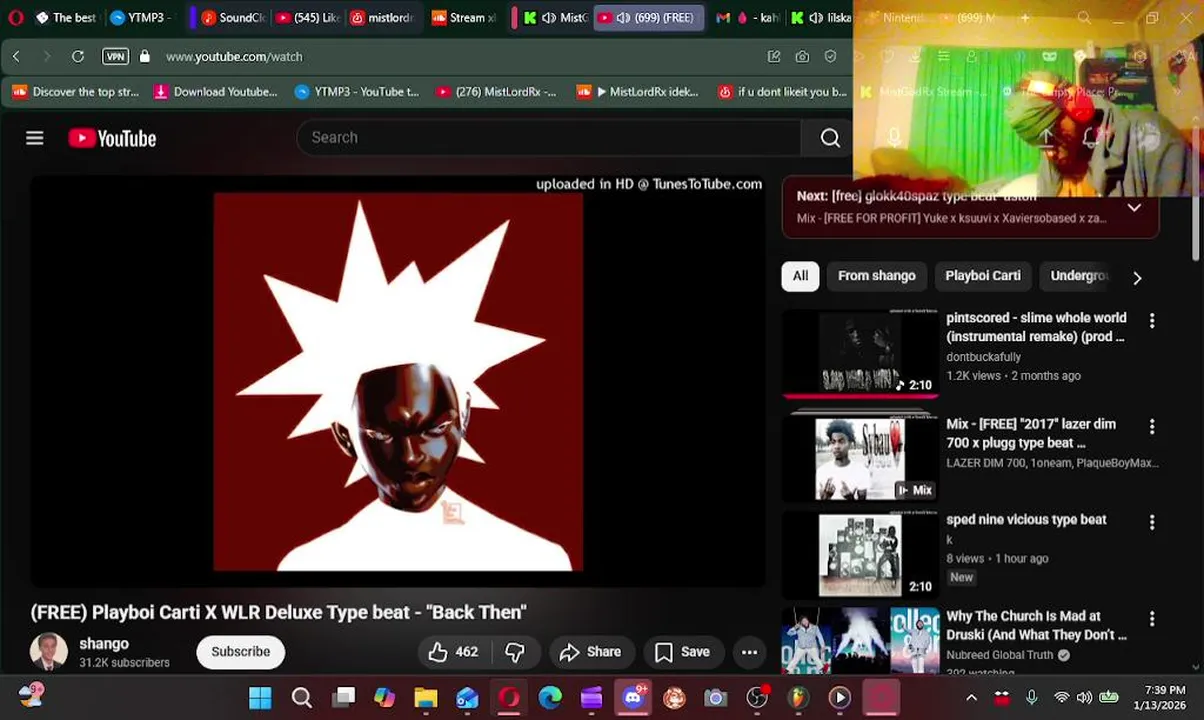Open Discord from the taskbar
1204x720 pixels.
pyautogui.click(x=633, y=697)
